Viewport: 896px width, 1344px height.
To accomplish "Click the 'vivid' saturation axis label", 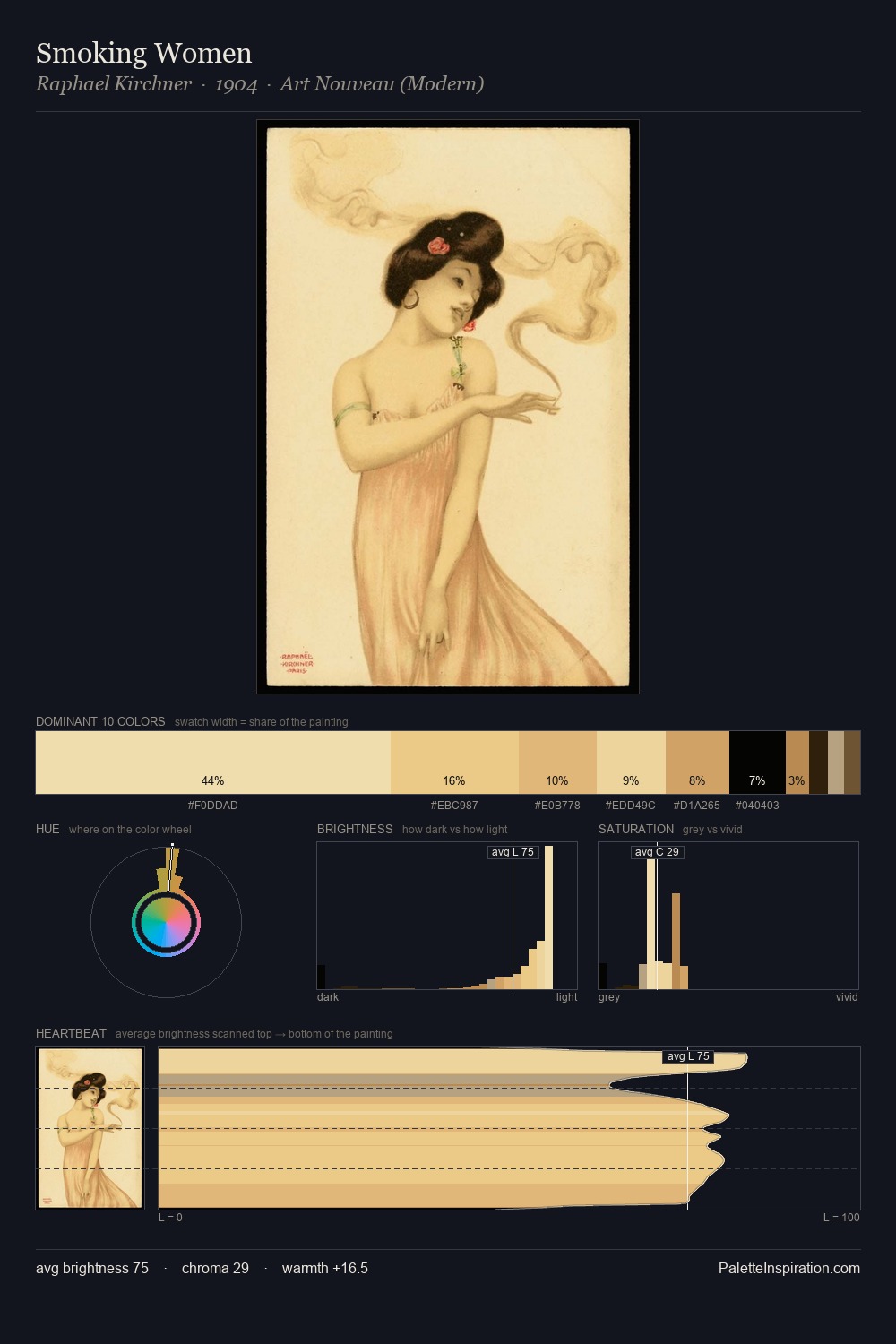I will click(x=847, y=997).
